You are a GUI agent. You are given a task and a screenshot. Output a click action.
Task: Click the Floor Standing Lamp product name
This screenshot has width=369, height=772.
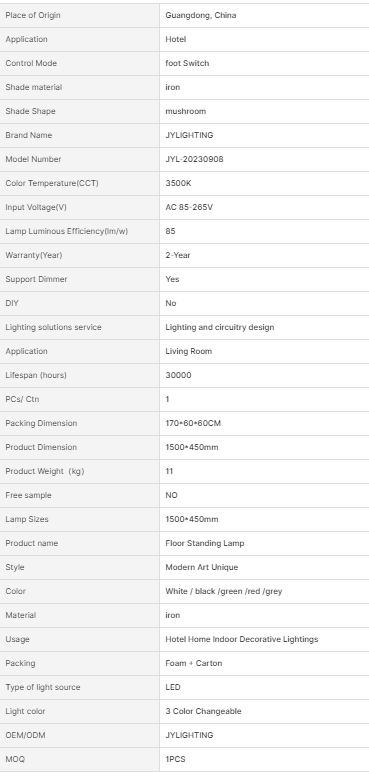(205, 544)
